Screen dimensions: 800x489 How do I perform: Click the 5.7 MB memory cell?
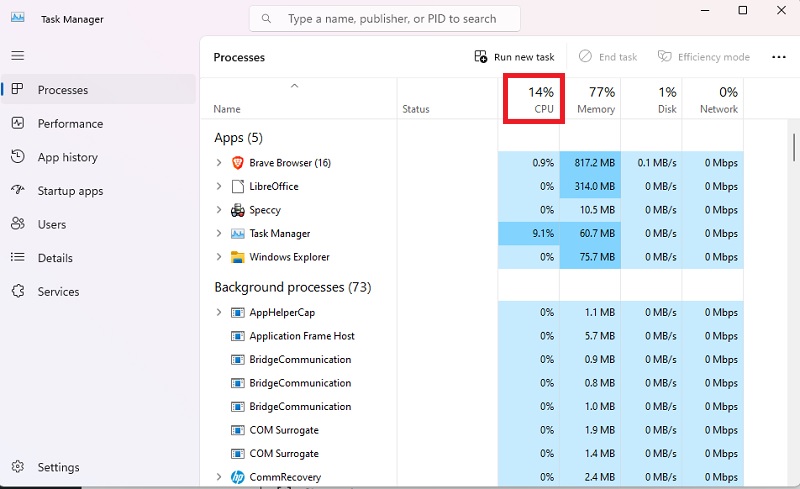pos(590,336)
